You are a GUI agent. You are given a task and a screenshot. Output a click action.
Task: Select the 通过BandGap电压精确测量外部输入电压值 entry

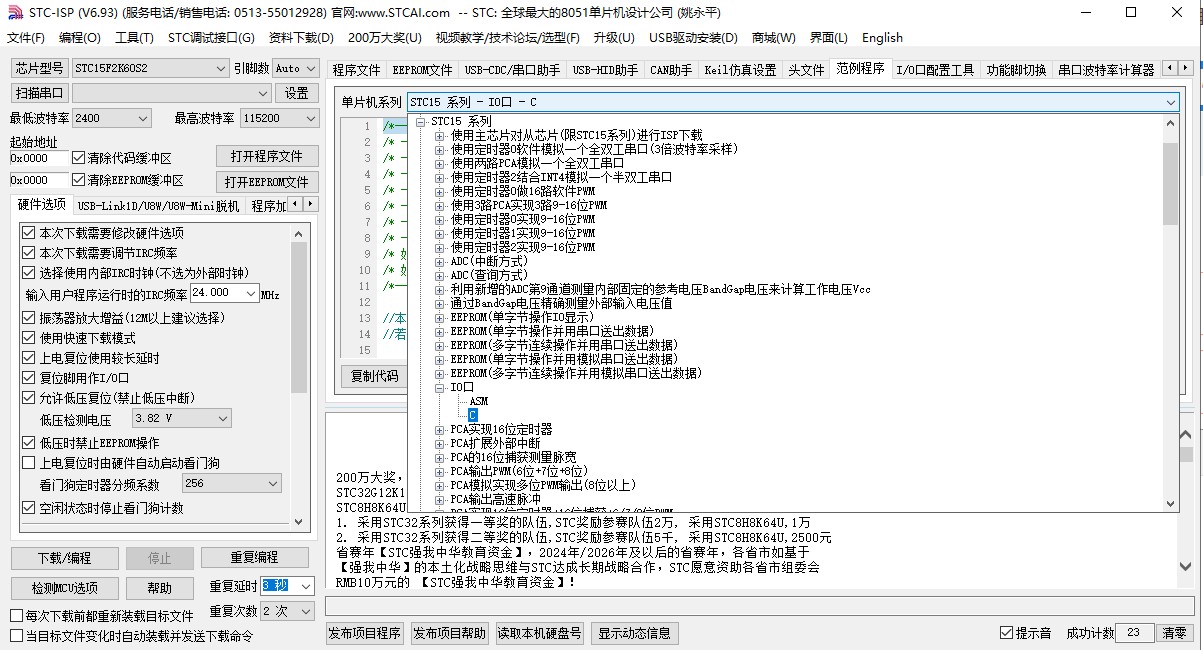pyautogui.click(x=561, y=303)
